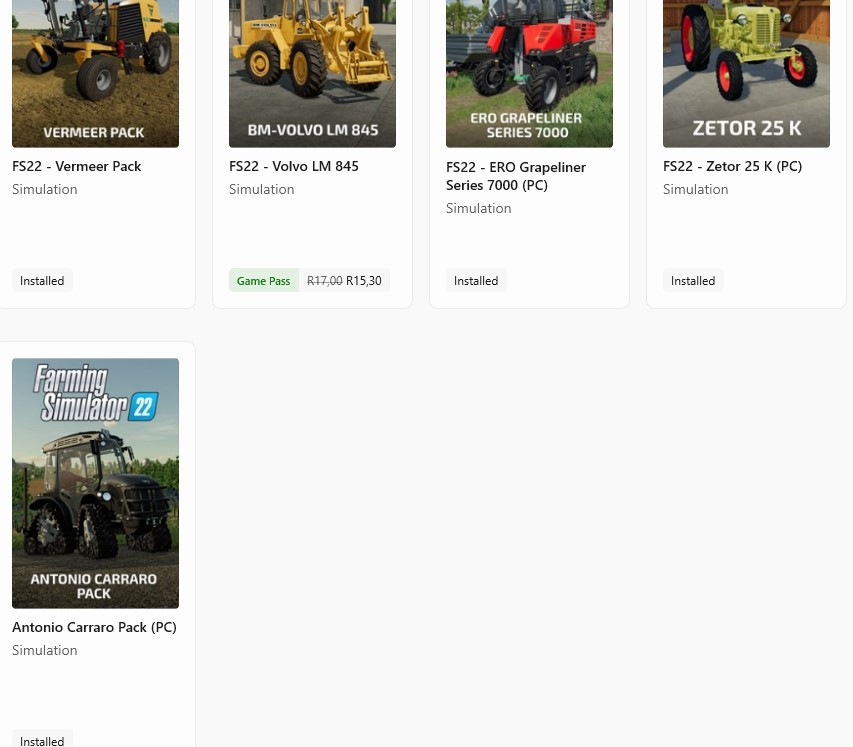Click the Game Pass badge on Volvo card
Screen dimensions: 853x747
(x=264, y=281)
